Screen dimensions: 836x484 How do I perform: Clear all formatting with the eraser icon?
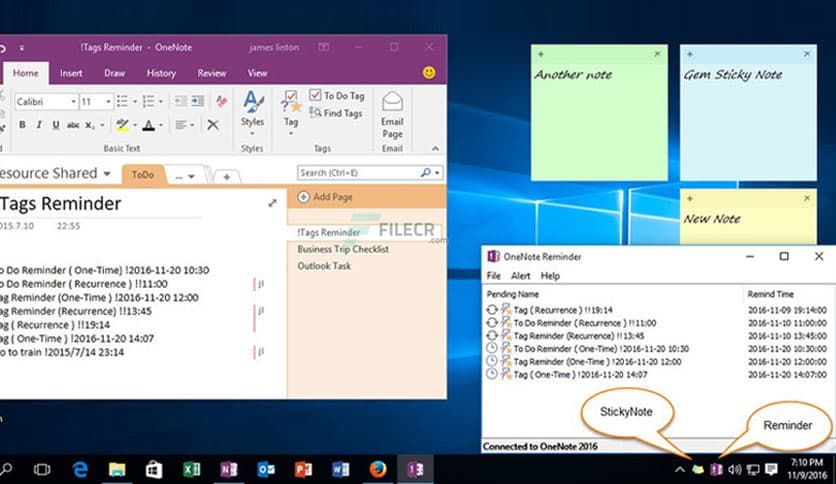(221, 101)
